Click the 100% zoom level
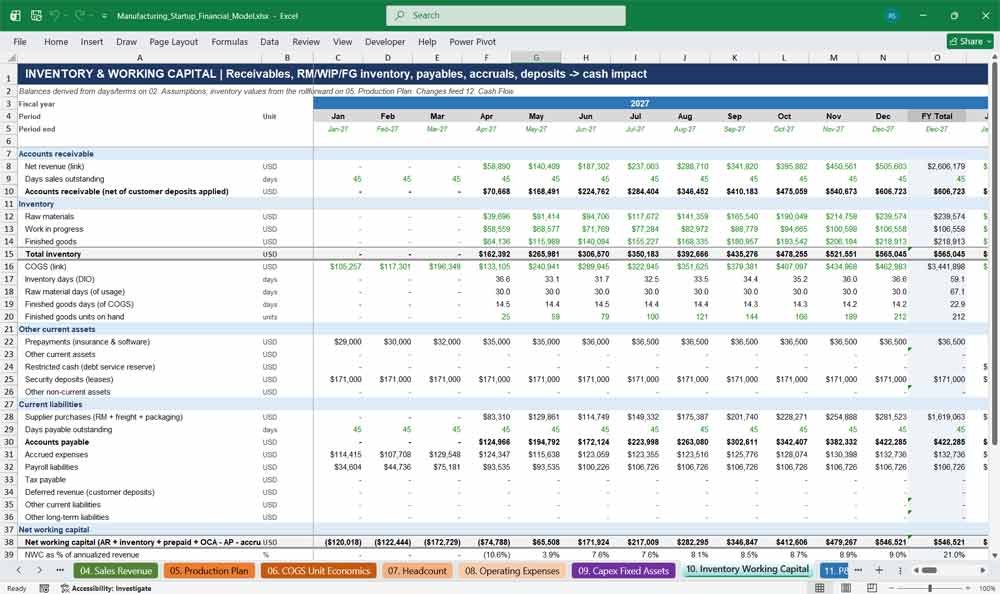Screen dimensions: 1000x594 [986, 588]
